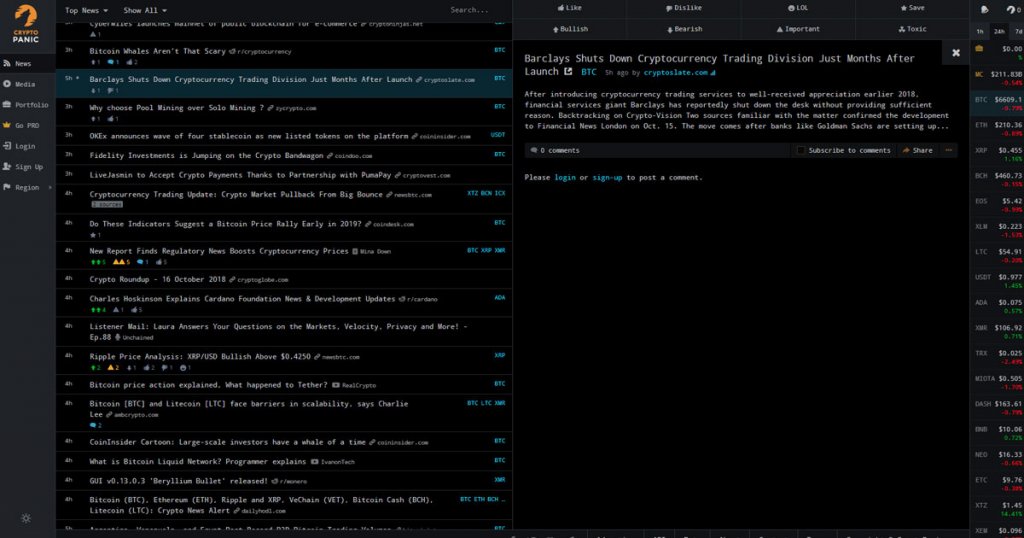Open Login from the sidebar

27,146
